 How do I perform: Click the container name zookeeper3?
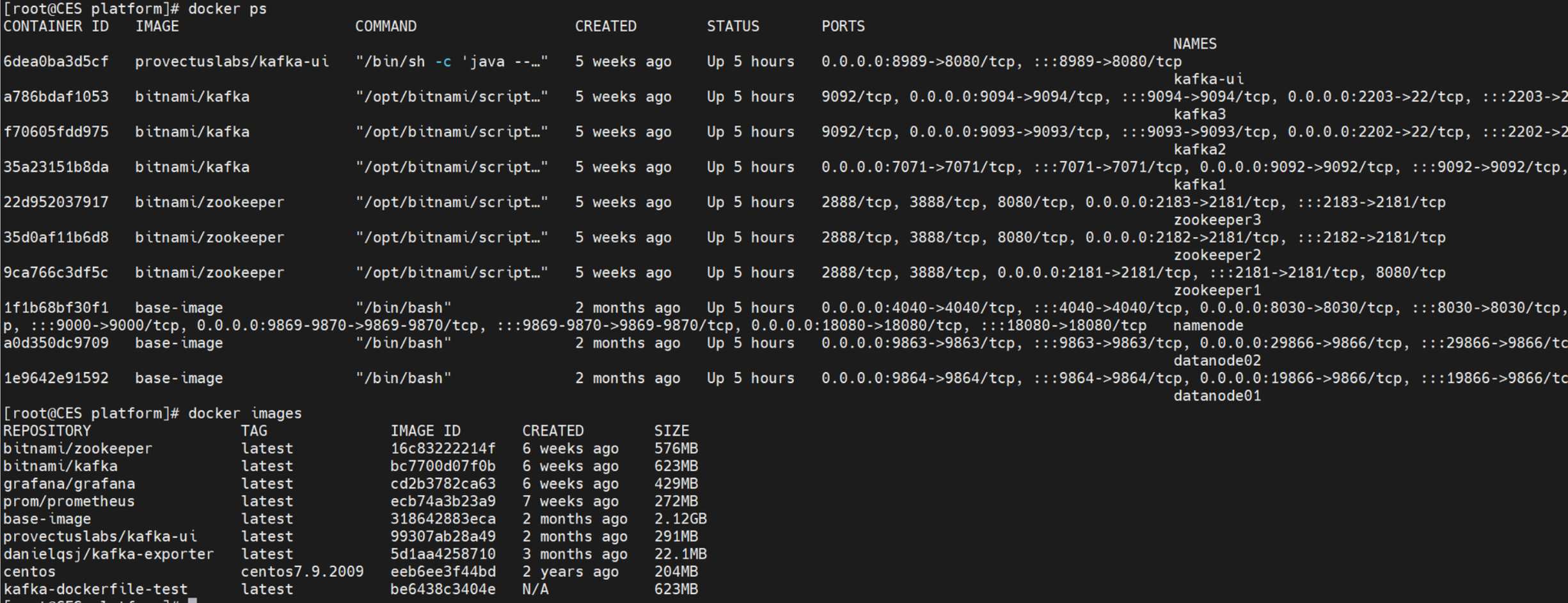click(x=1217, y=220)
